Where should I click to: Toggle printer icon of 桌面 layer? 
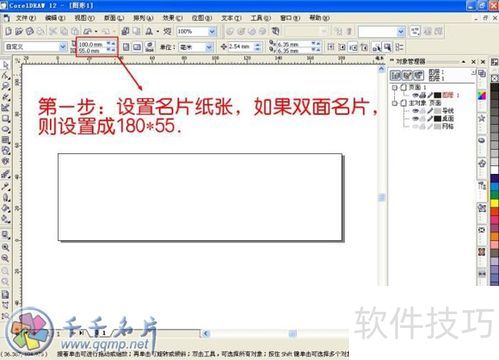423,119
